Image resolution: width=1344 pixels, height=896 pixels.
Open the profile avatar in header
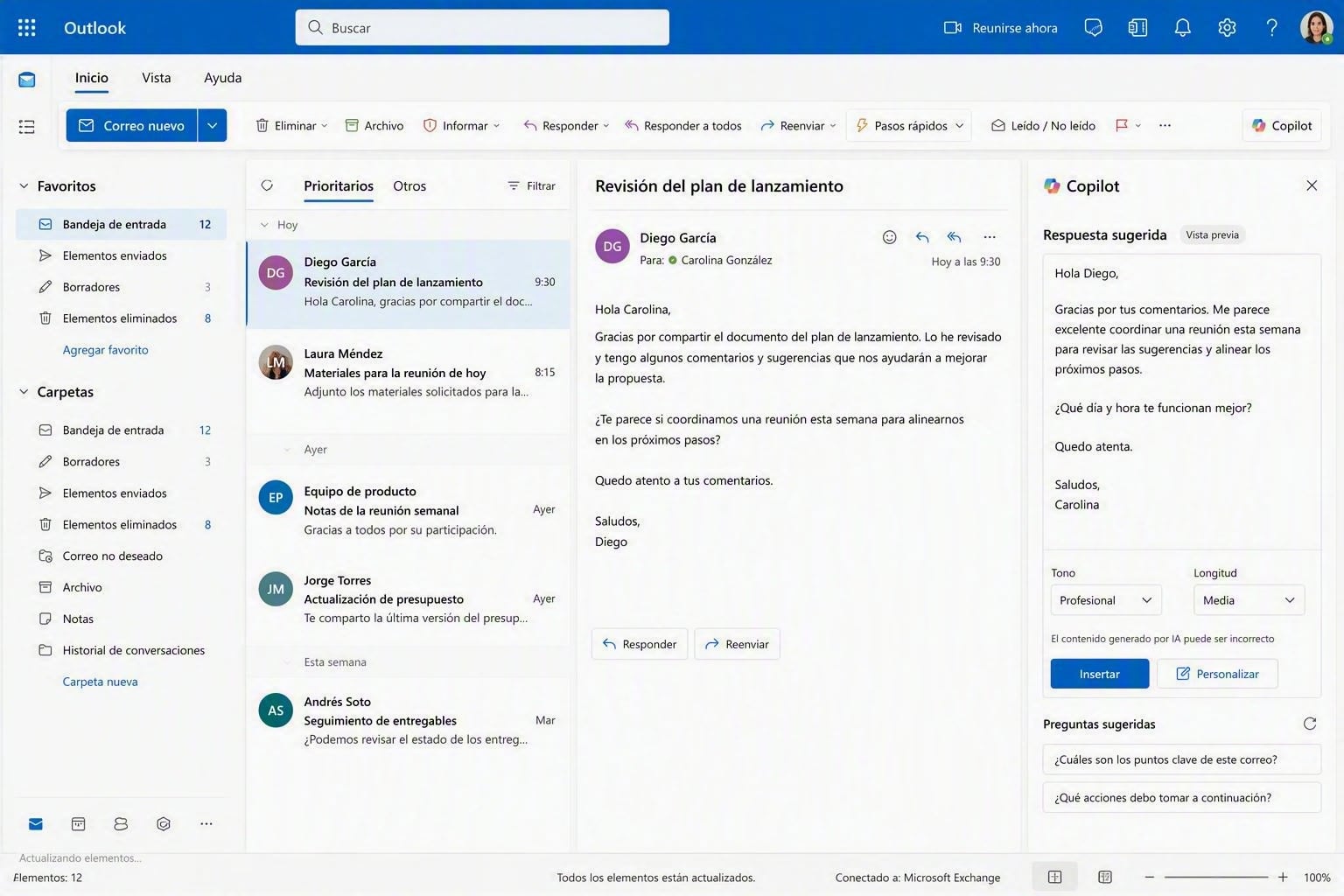pos(1316,28)
